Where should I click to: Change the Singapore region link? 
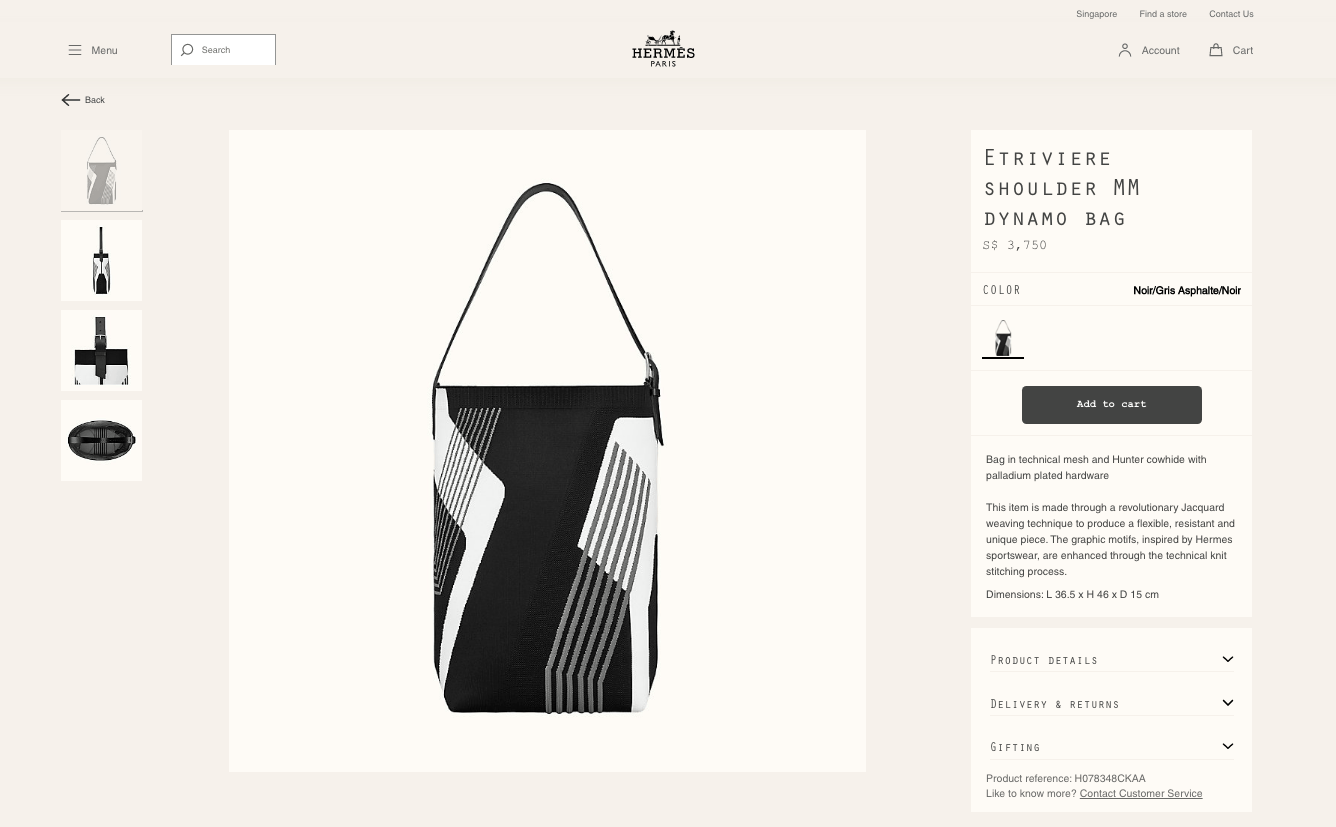pos(1096,14)
